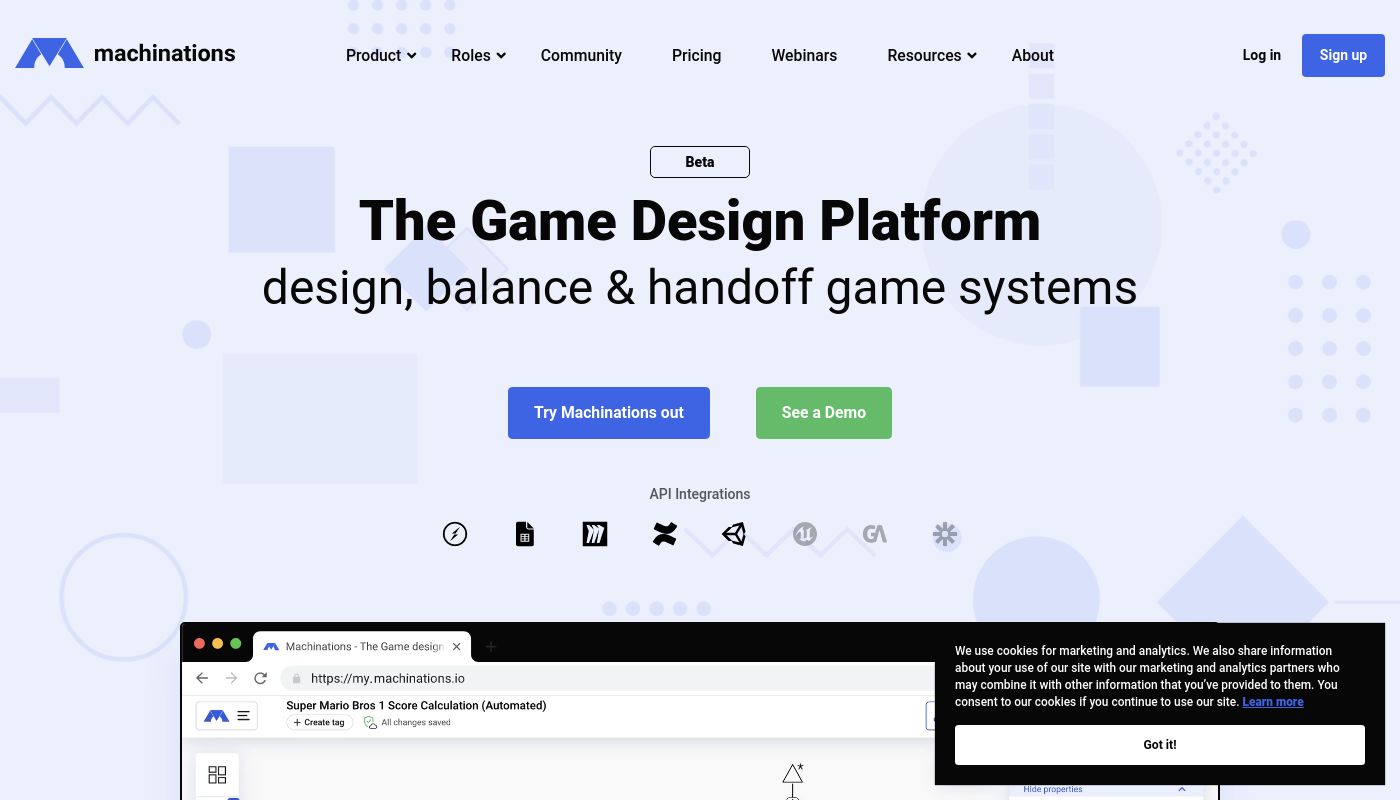Expand the Product dropdown menu
This screenshot has height=800, width=1400.
pos(381,55)
